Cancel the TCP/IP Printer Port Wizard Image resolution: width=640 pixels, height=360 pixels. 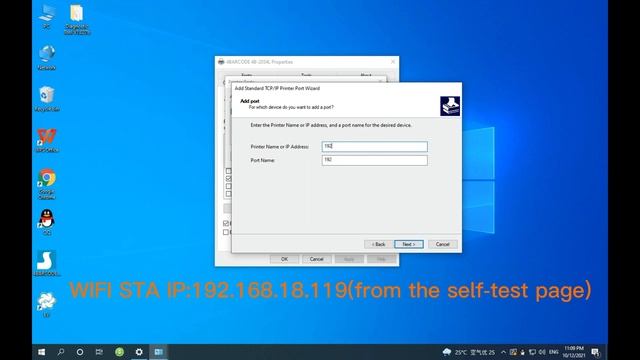pos(442,244)
